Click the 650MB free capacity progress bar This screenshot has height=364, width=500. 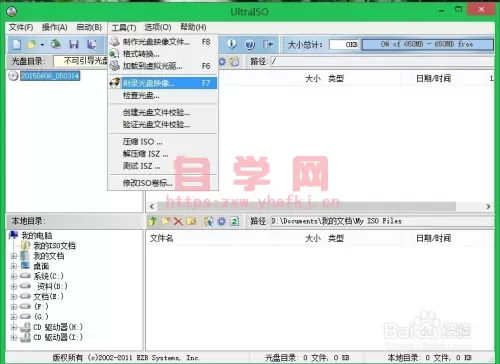(427, 44)
